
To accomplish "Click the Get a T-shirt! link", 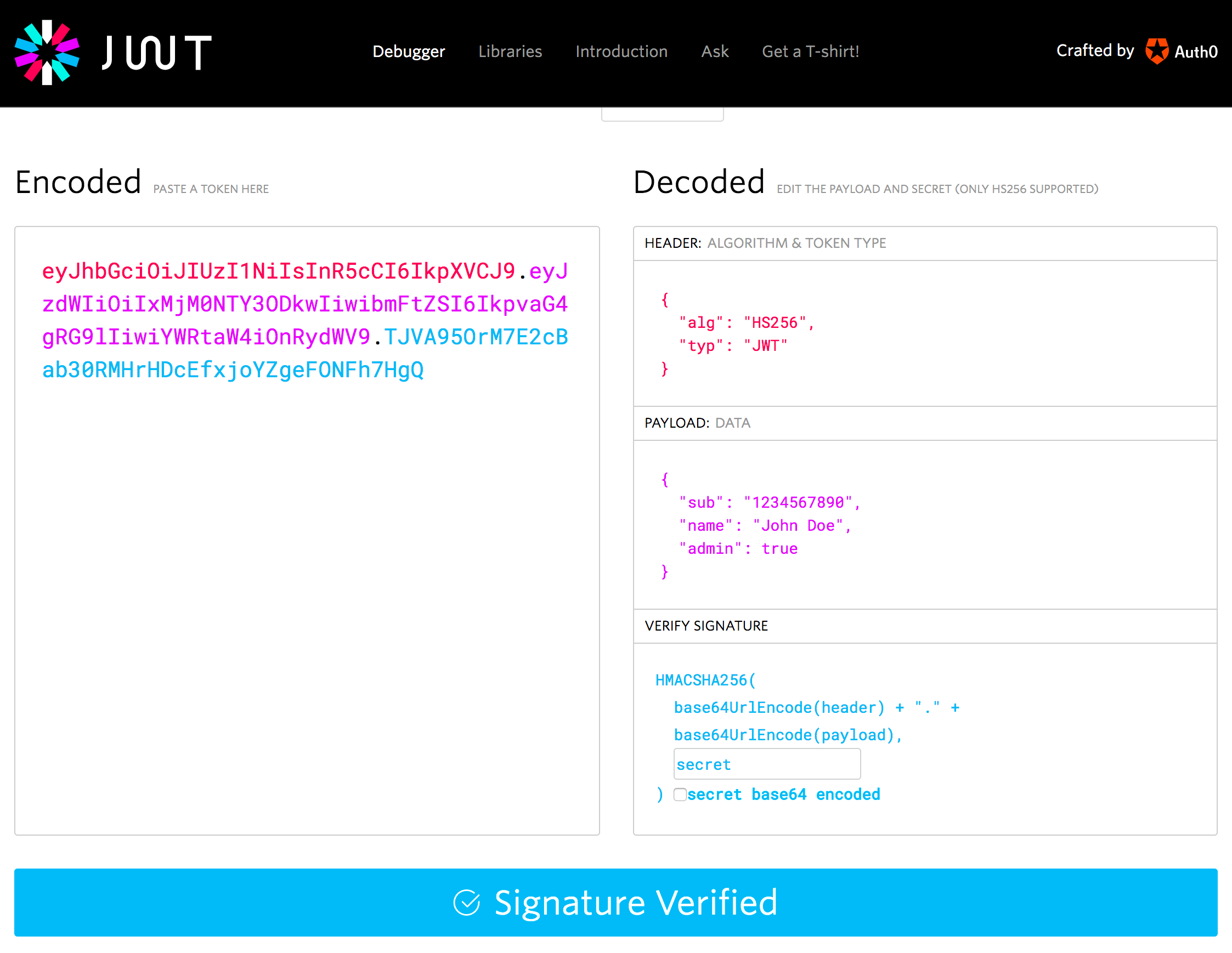I will click(x=810, y=52).
